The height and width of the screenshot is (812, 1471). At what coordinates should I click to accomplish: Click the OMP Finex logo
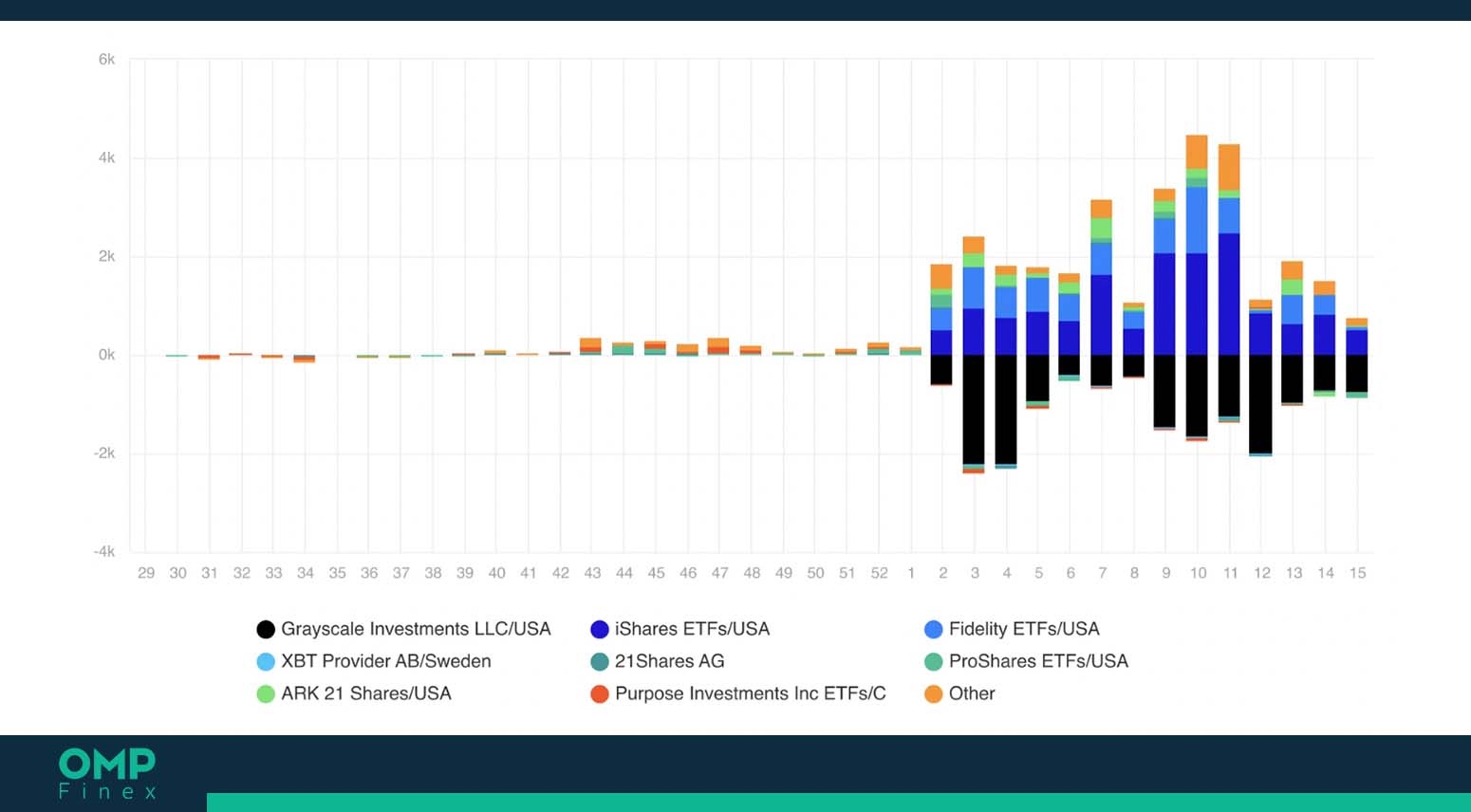pos(107,773)
